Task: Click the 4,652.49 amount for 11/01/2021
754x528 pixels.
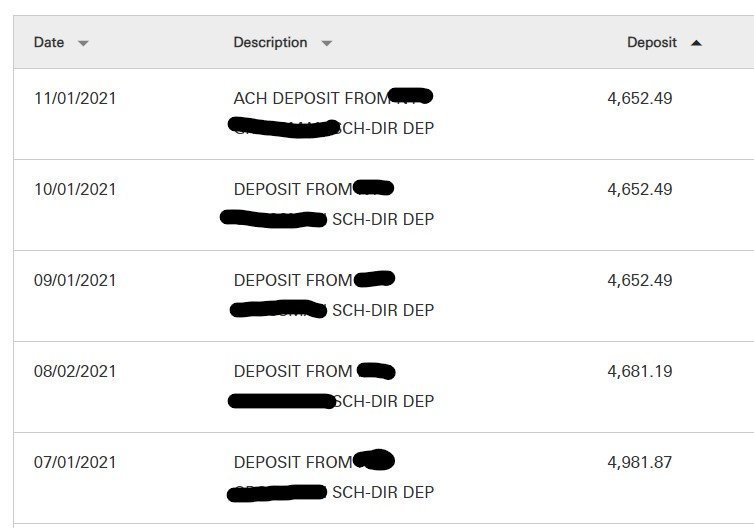Action: tap(640, 98)
